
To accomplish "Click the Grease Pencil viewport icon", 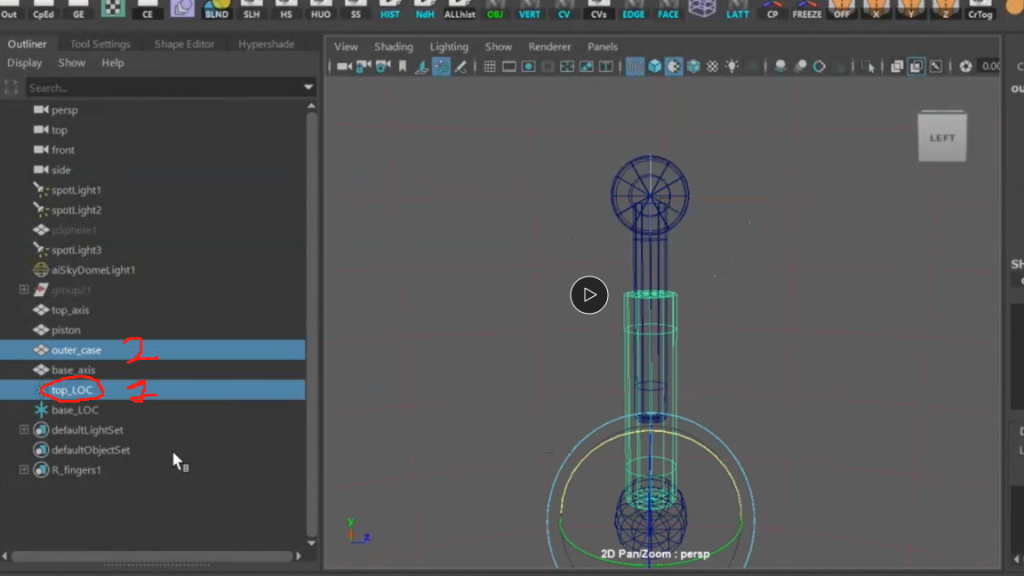I will (x=460, y=67).
